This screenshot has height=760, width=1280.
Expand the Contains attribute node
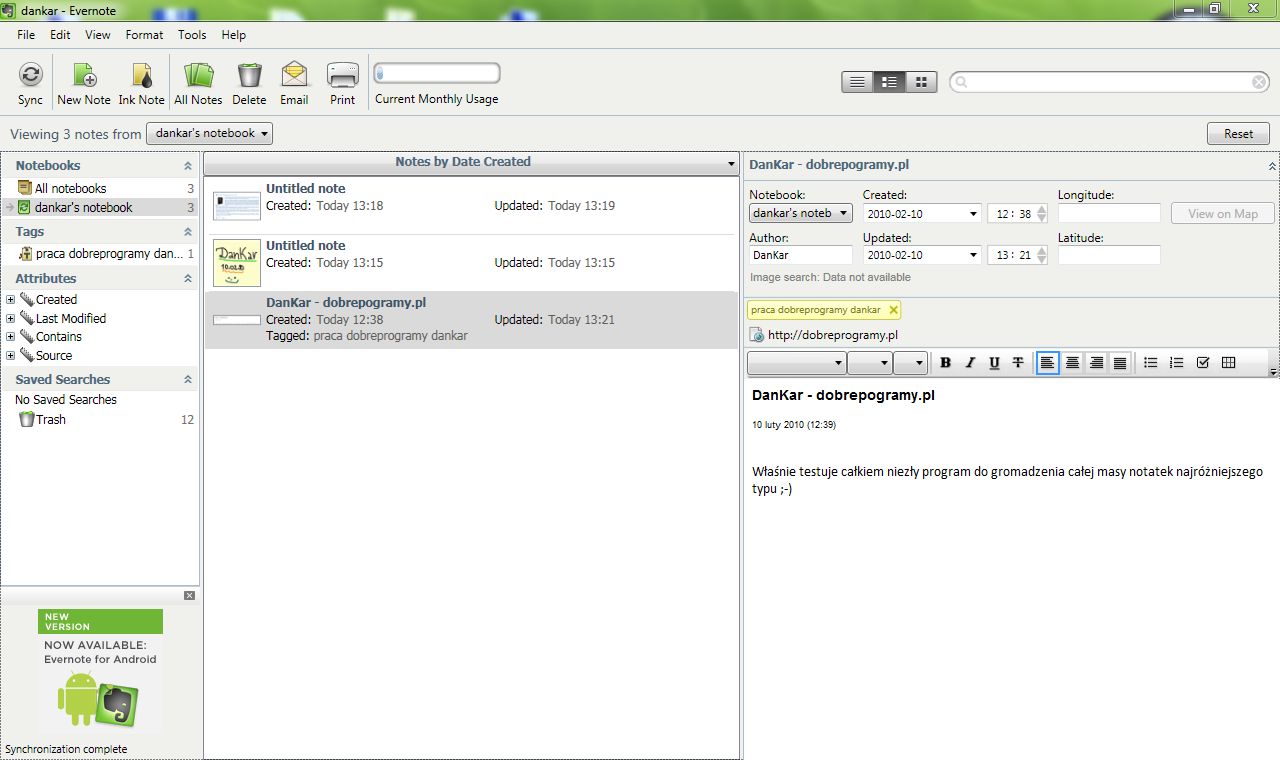(10, 337)
